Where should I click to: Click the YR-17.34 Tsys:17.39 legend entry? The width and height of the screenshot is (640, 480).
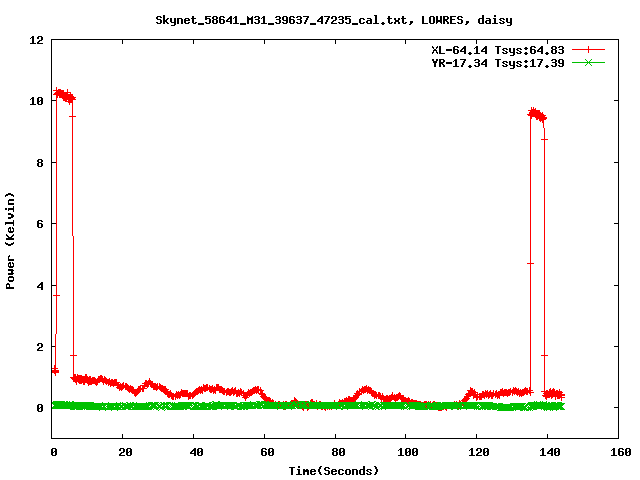tap(498, 63)
